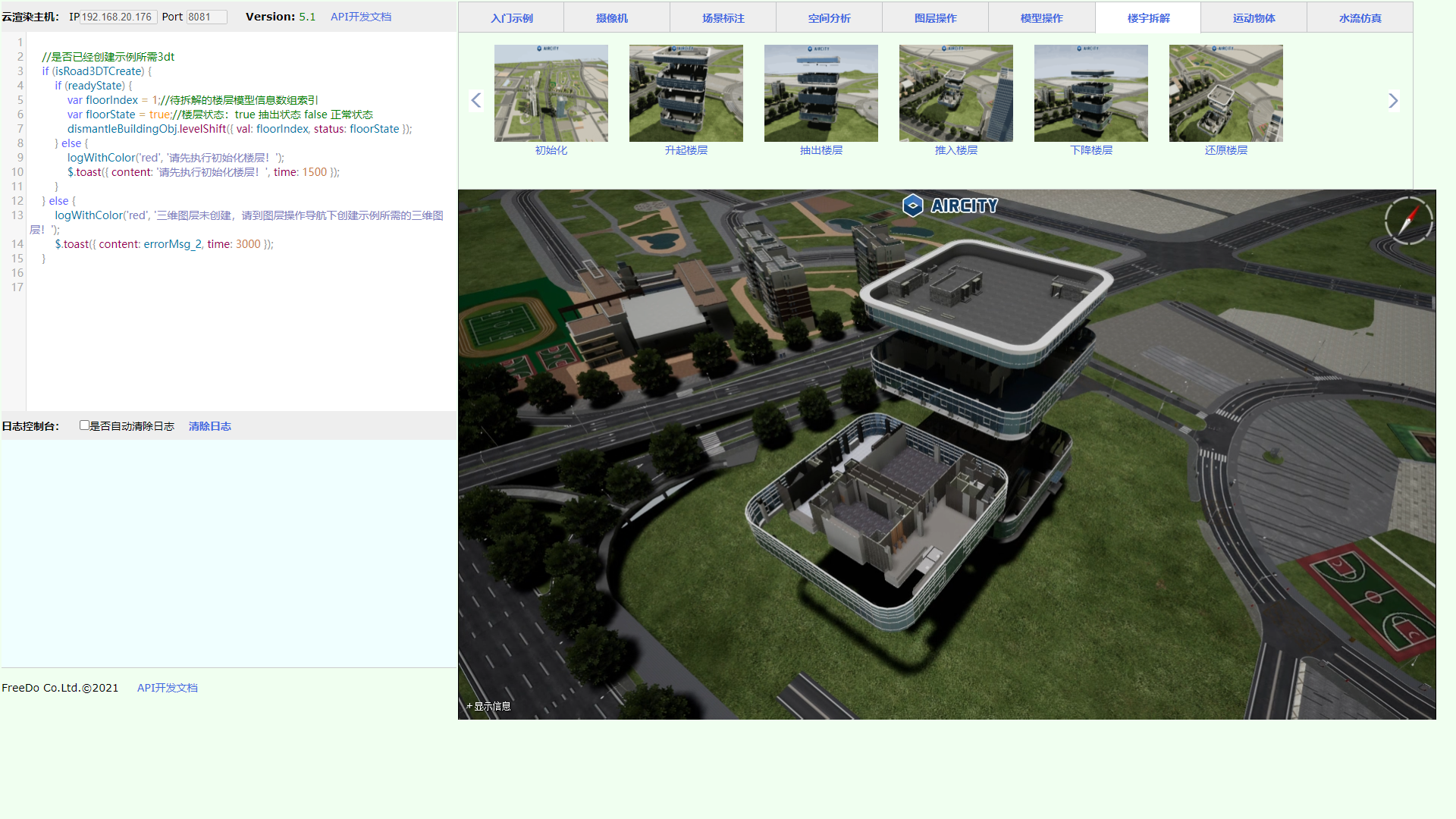The height and width of the screenshot is (819, 1456).
Task: Open the 楼宇拆解 tab
Action: point(1148,17)
